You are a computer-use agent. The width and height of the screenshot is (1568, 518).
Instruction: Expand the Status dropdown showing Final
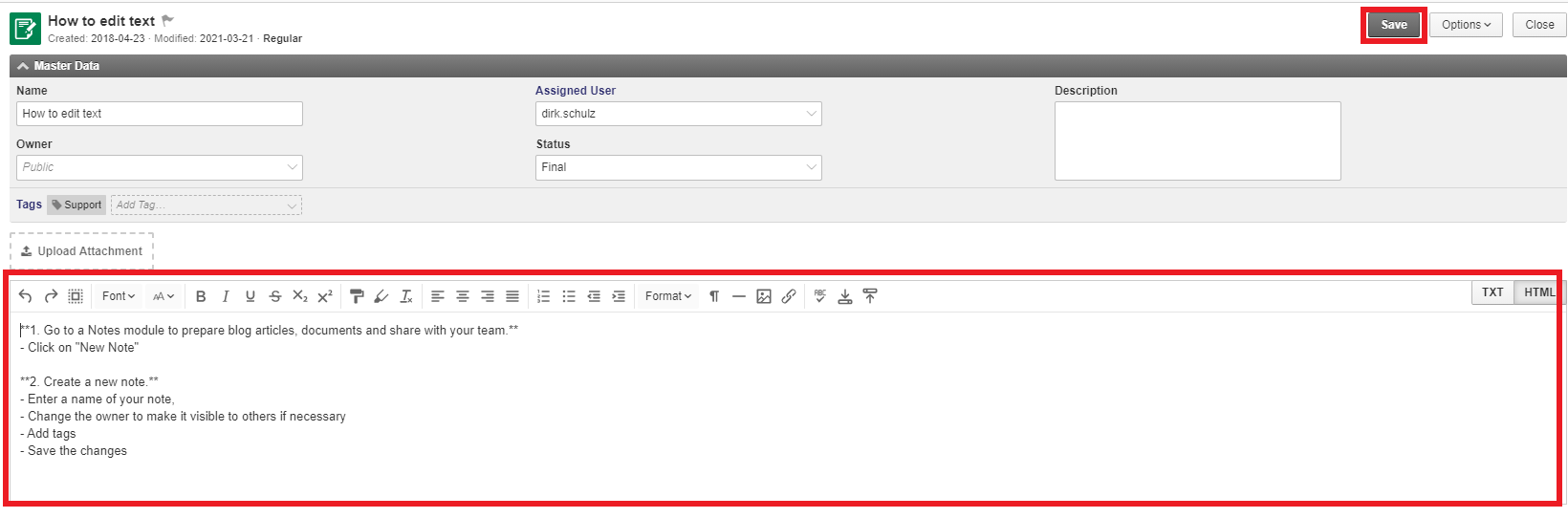(678, 167)
